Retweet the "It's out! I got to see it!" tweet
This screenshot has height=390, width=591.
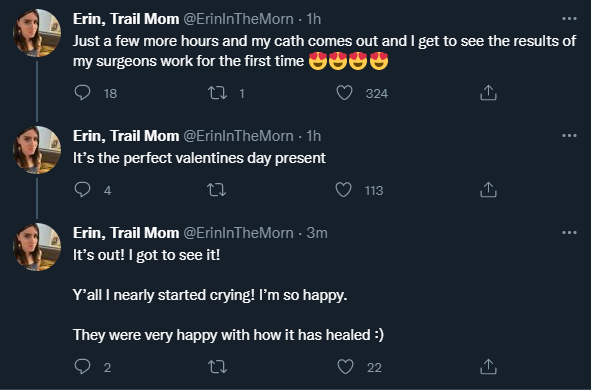coord(217,366)
